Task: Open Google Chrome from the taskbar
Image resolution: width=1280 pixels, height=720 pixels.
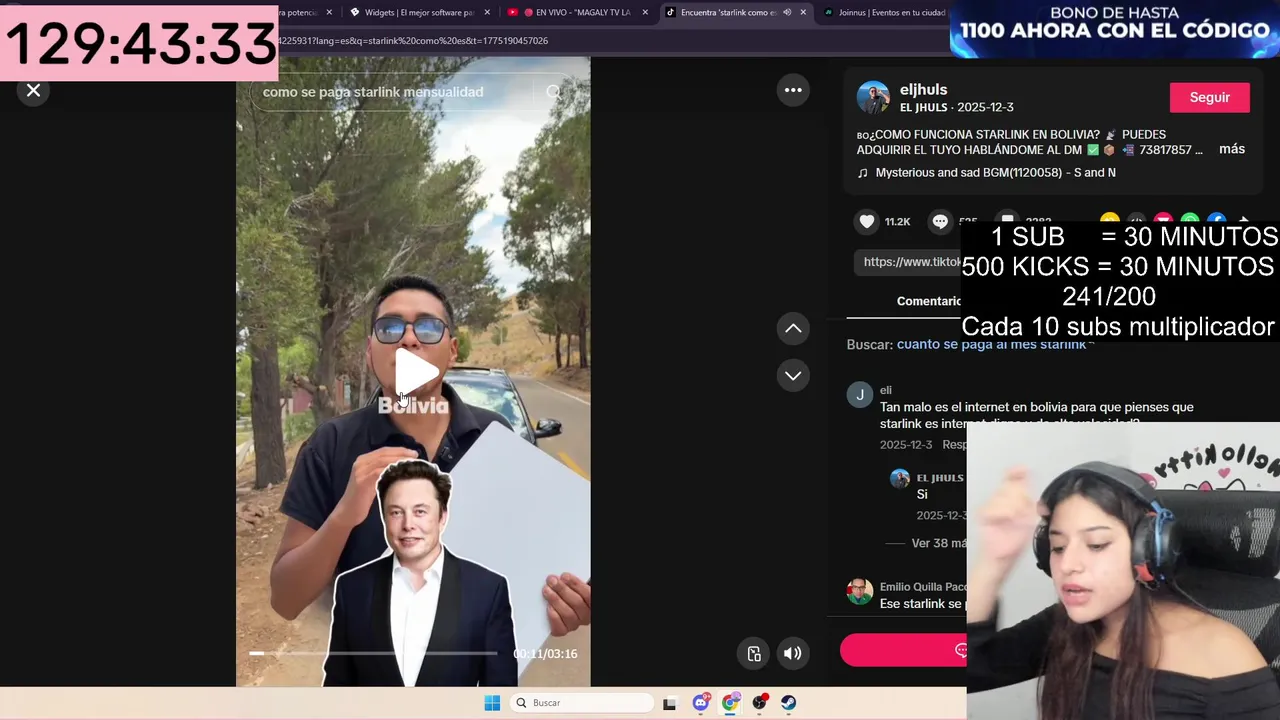Action: 731,703
